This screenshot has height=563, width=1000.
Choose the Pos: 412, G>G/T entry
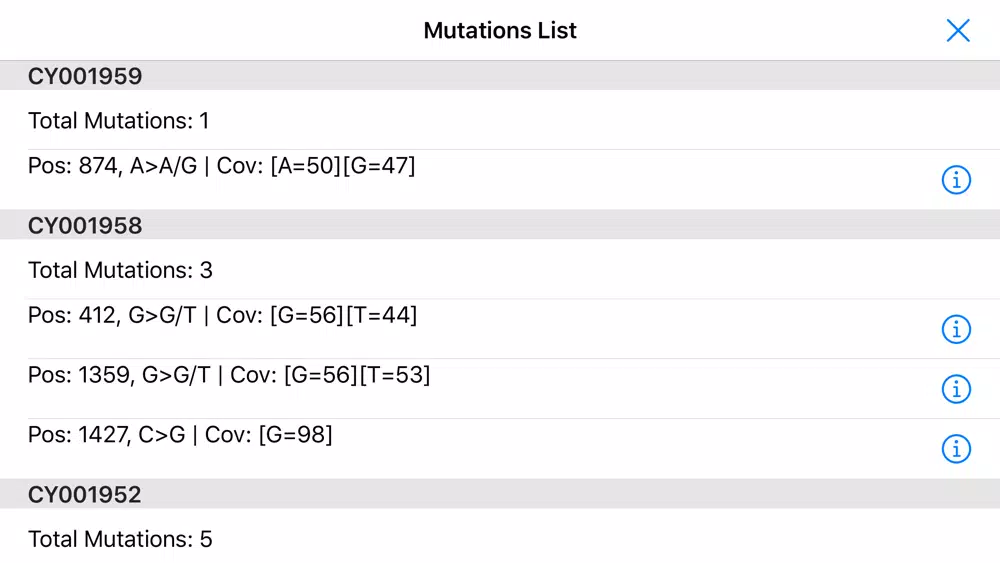(500, 329)
